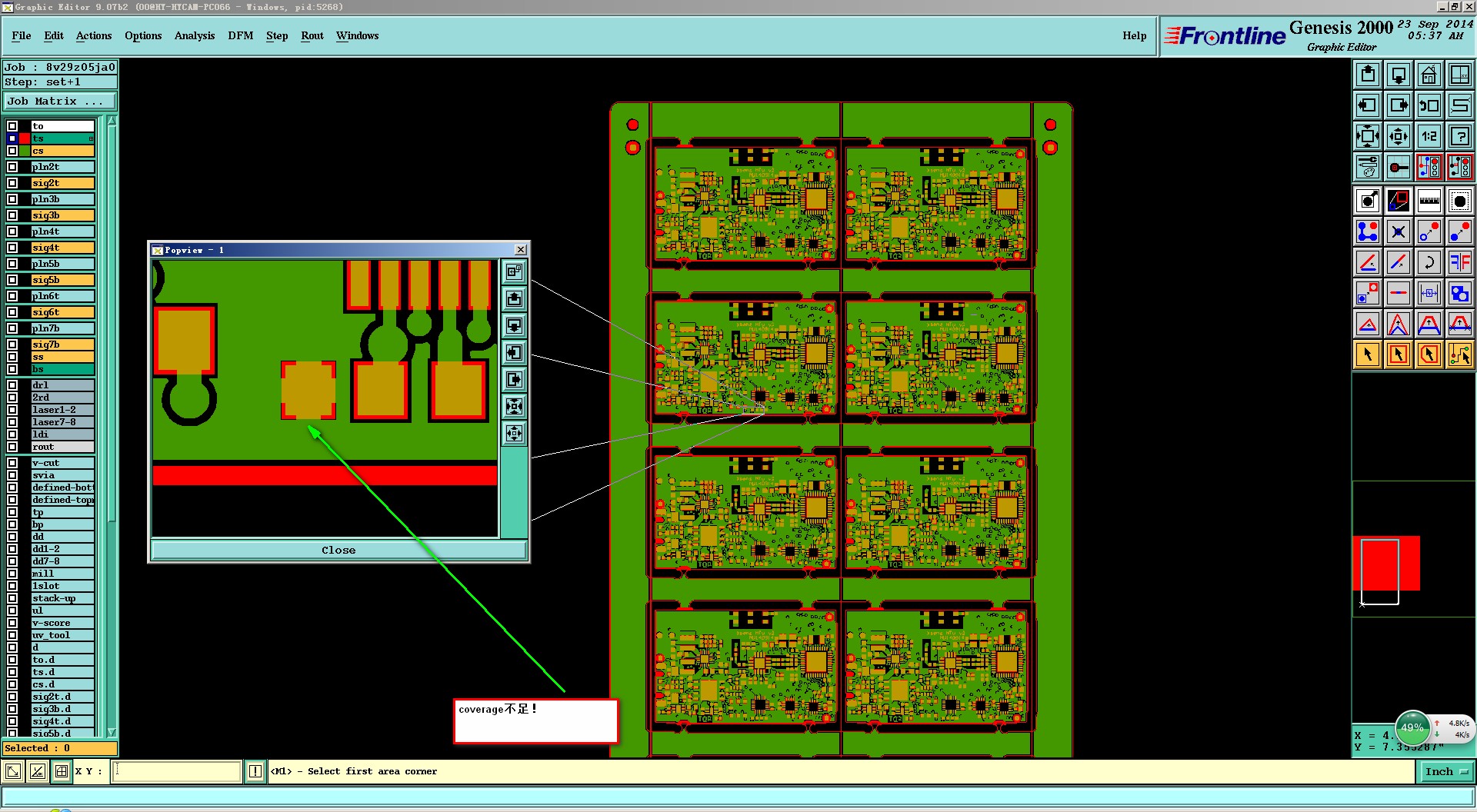Click the connected blue nodes icon
1477x812 pixels.
pyautogui.click(x=1368, y=231)
